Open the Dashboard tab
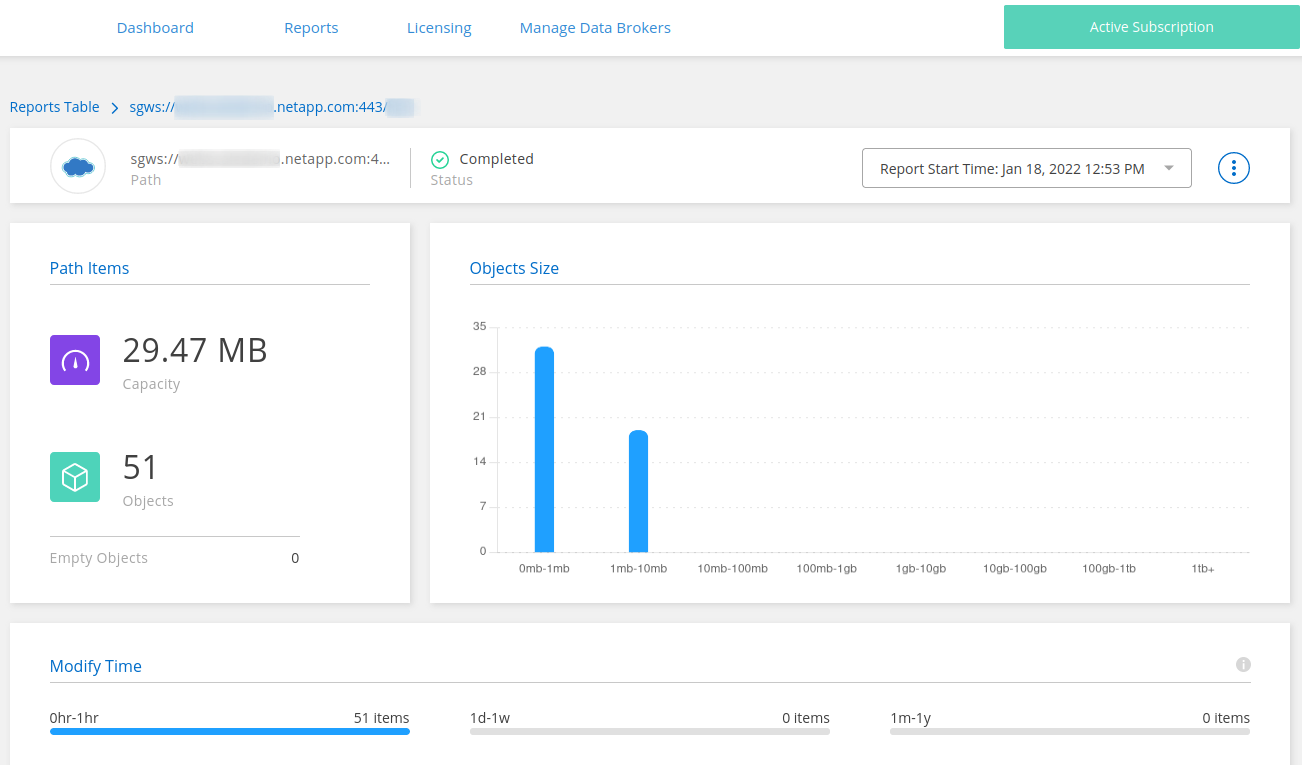Viewport: 1302px width, 765px height. [x=155, y=28]
